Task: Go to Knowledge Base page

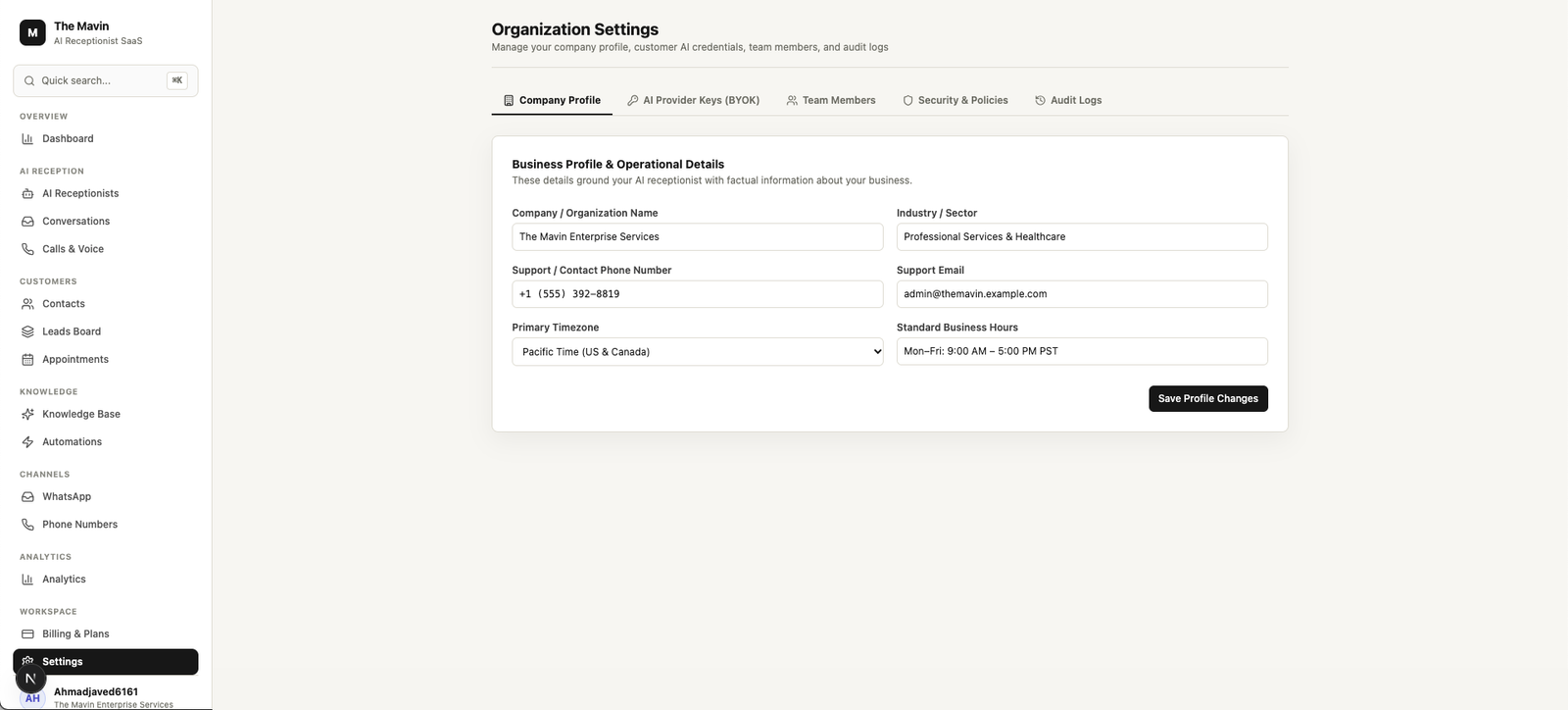Action: pyautogui.click(x=106, y=414)
